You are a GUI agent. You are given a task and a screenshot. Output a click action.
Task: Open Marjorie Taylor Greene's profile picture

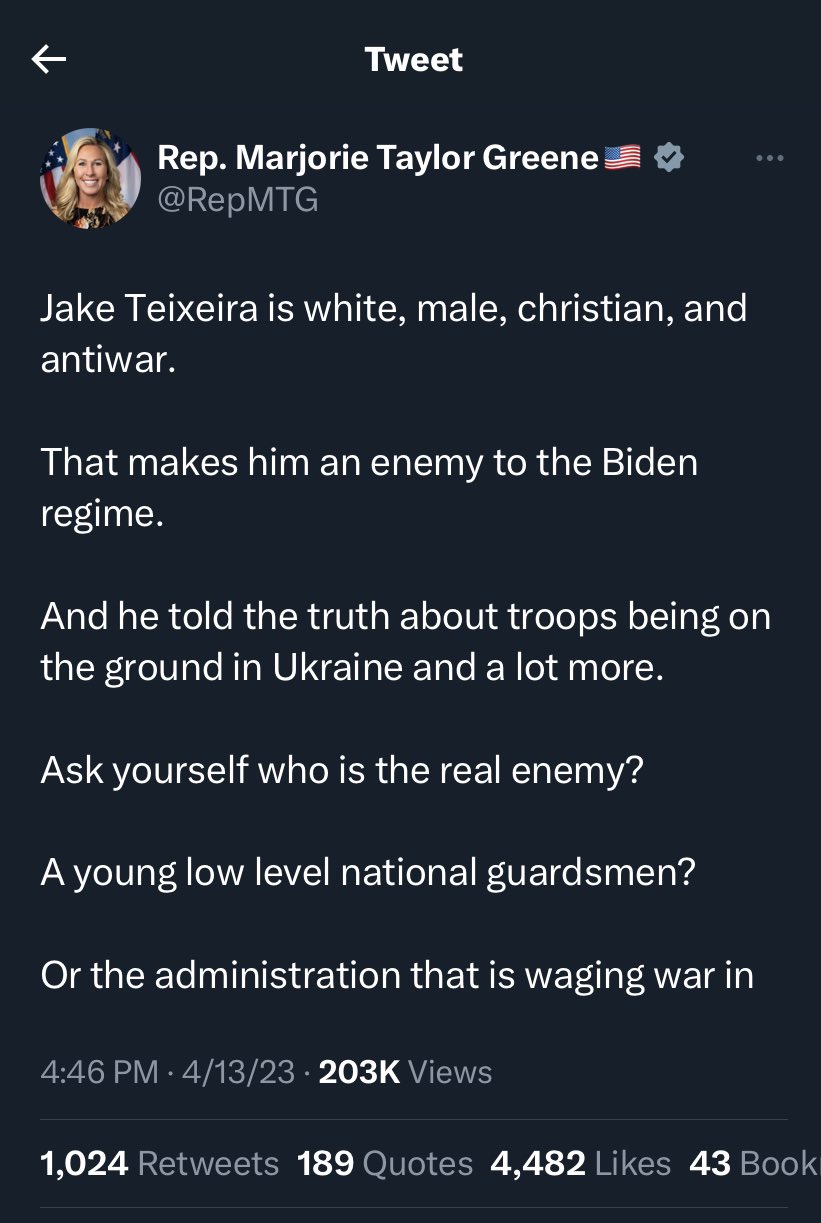[x=90, y=178]
